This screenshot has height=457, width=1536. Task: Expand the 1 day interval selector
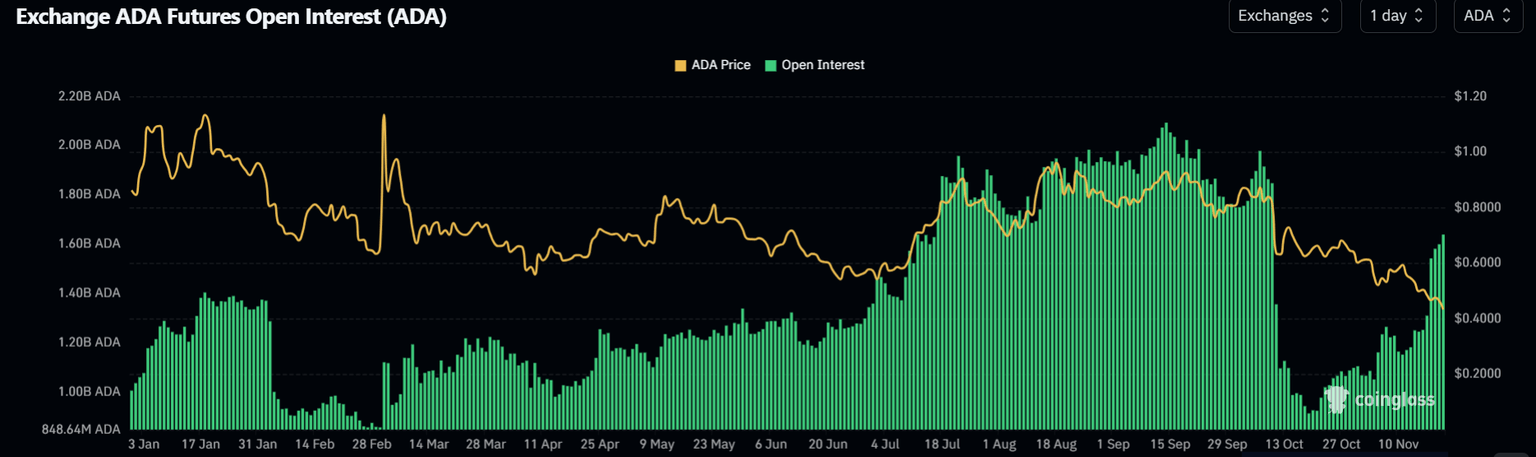(x=1397, y=16)
